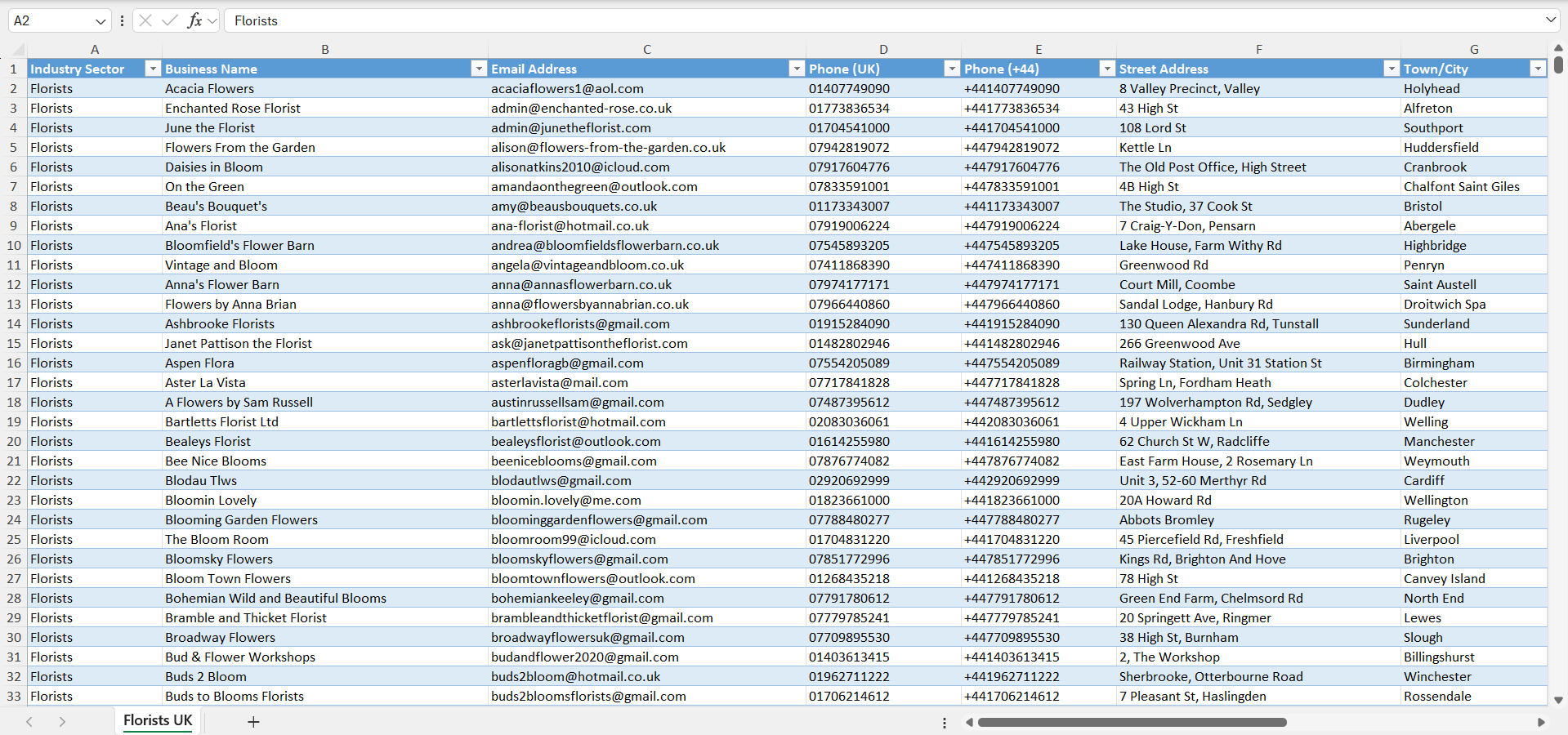The image size is (1568, 735).
Task: Select cell Bohemian Wild and Beautiful Blooms
Action: [x=325, y=598]
